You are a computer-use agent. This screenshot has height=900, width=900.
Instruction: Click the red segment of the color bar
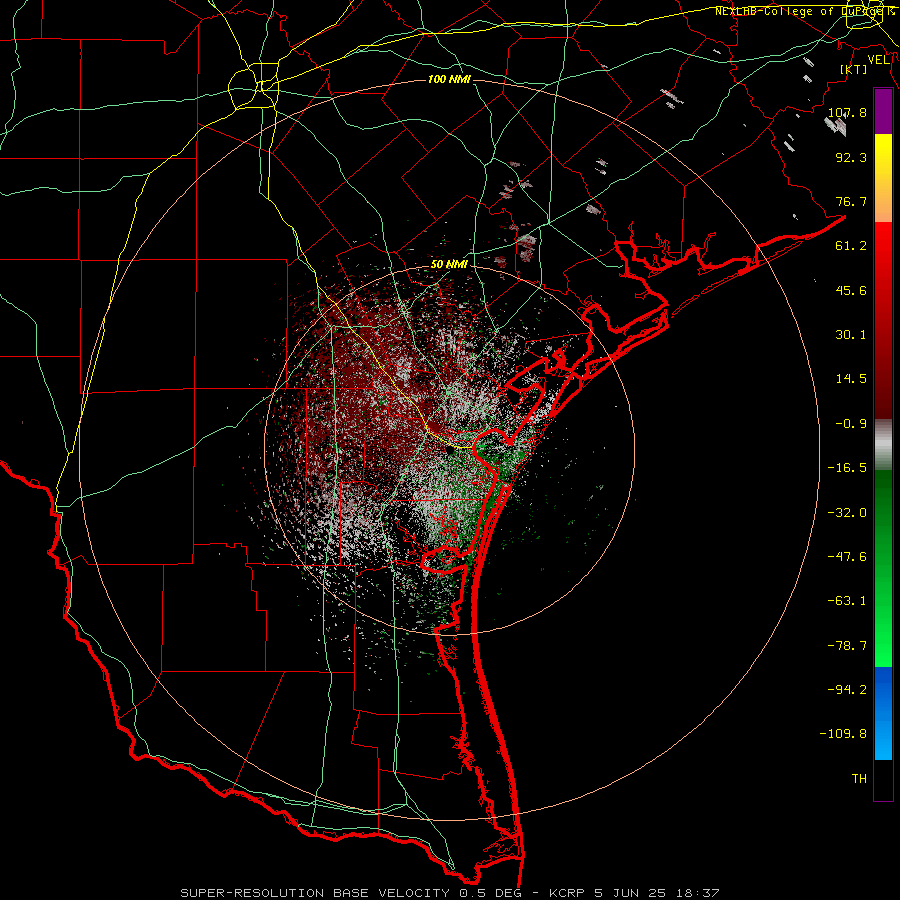pos(883,320)
